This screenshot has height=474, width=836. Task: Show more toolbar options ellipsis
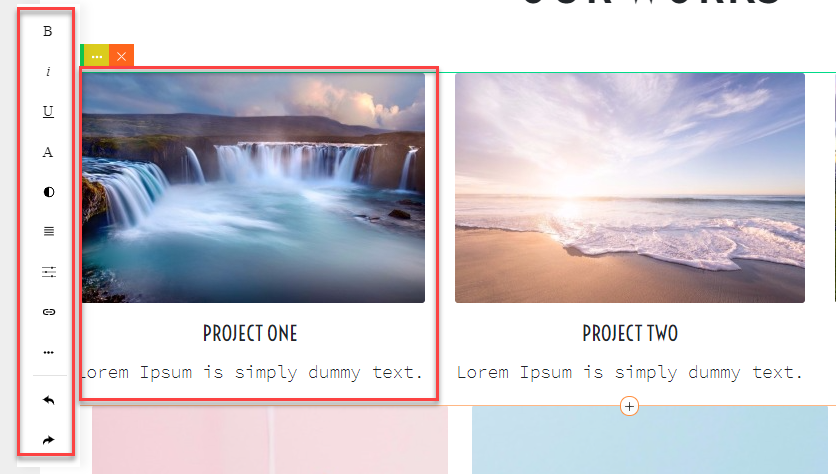tap(49, 352)
